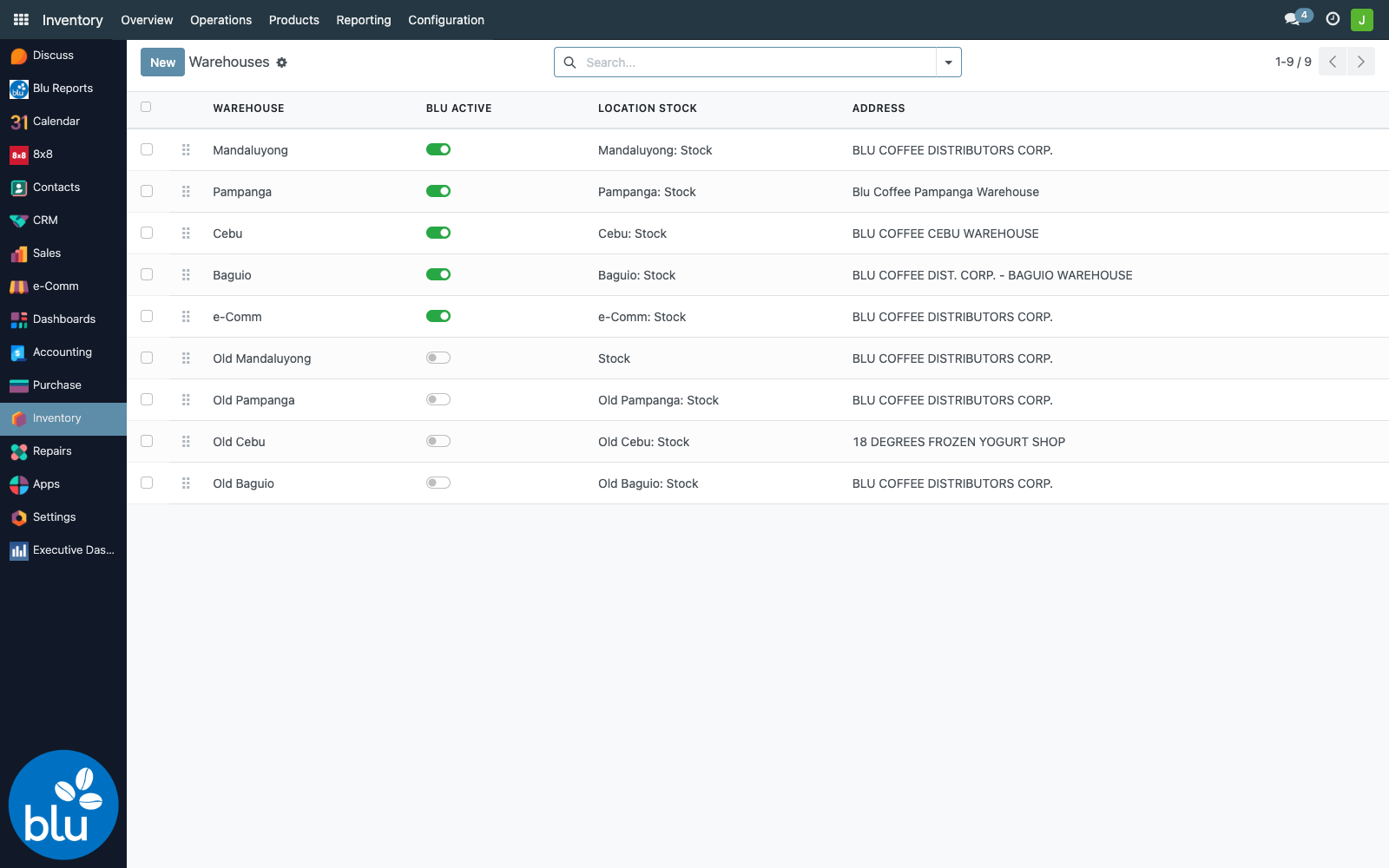Click '18 DEGREES FROZEN YOGURT SHOP' address
This screenshot has height=868, width=1389.
959,442
